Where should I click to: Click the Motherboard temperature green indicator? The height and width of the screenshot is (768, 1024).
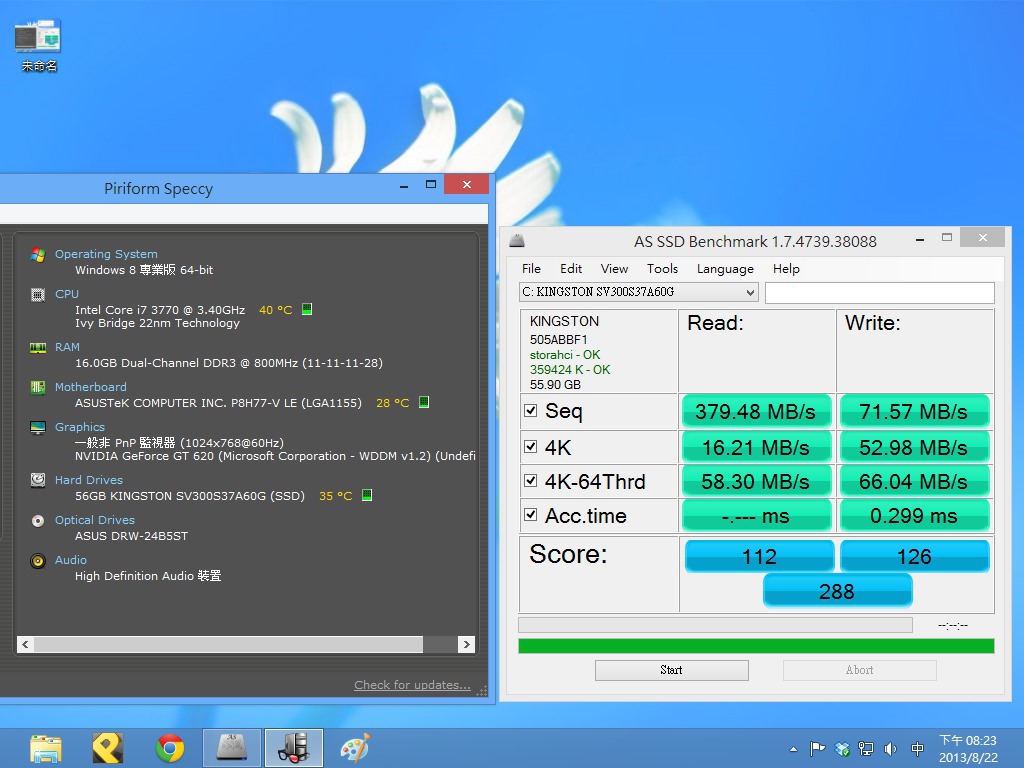click(x=424, y=402)
